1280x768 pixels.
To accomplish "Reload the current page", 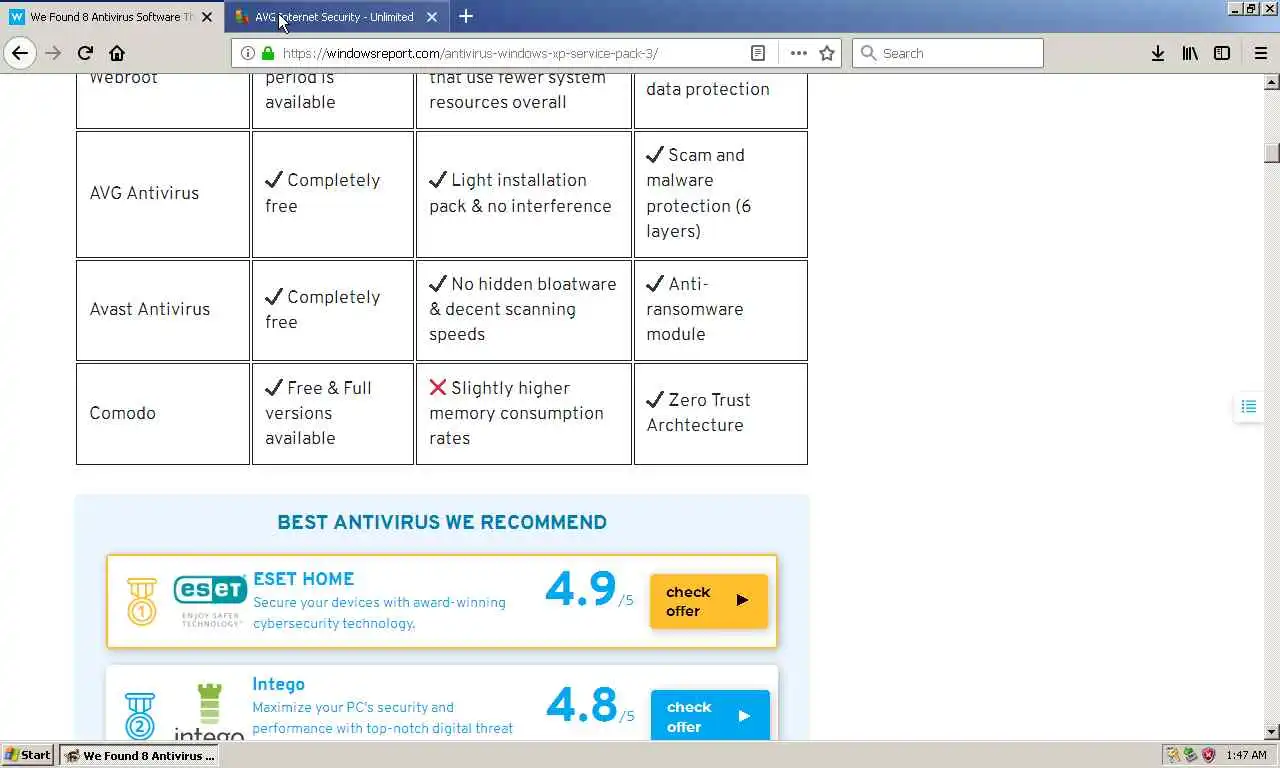I will click(85, 53).
